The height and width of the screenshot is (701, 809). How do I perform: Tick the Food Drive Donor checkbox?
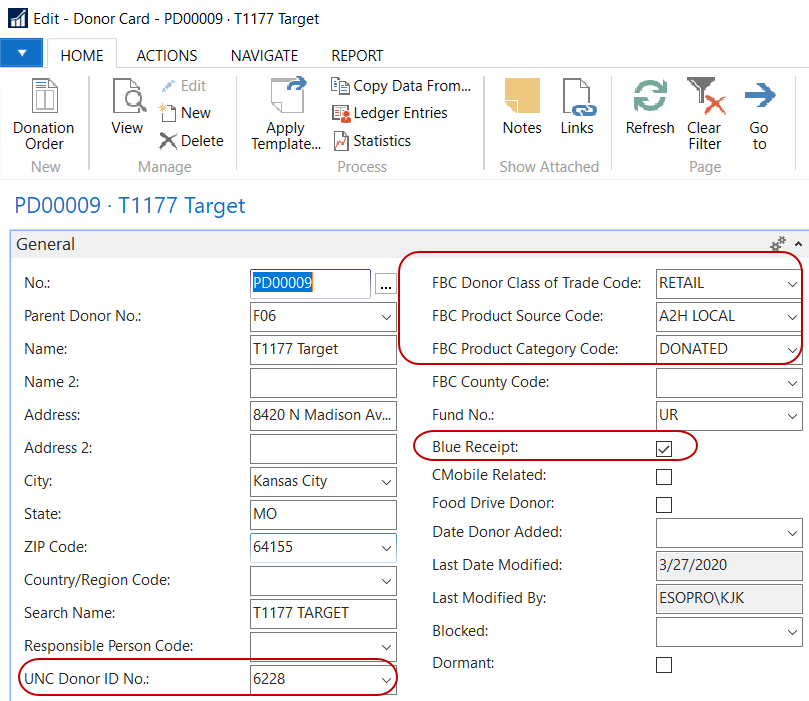pos(664,504)
